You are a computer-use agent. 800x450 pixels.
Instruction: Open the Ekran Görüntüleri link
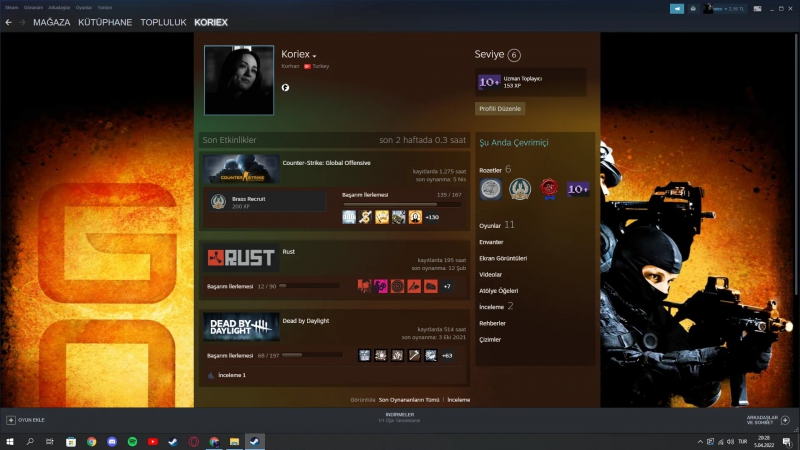coord(503,259)
